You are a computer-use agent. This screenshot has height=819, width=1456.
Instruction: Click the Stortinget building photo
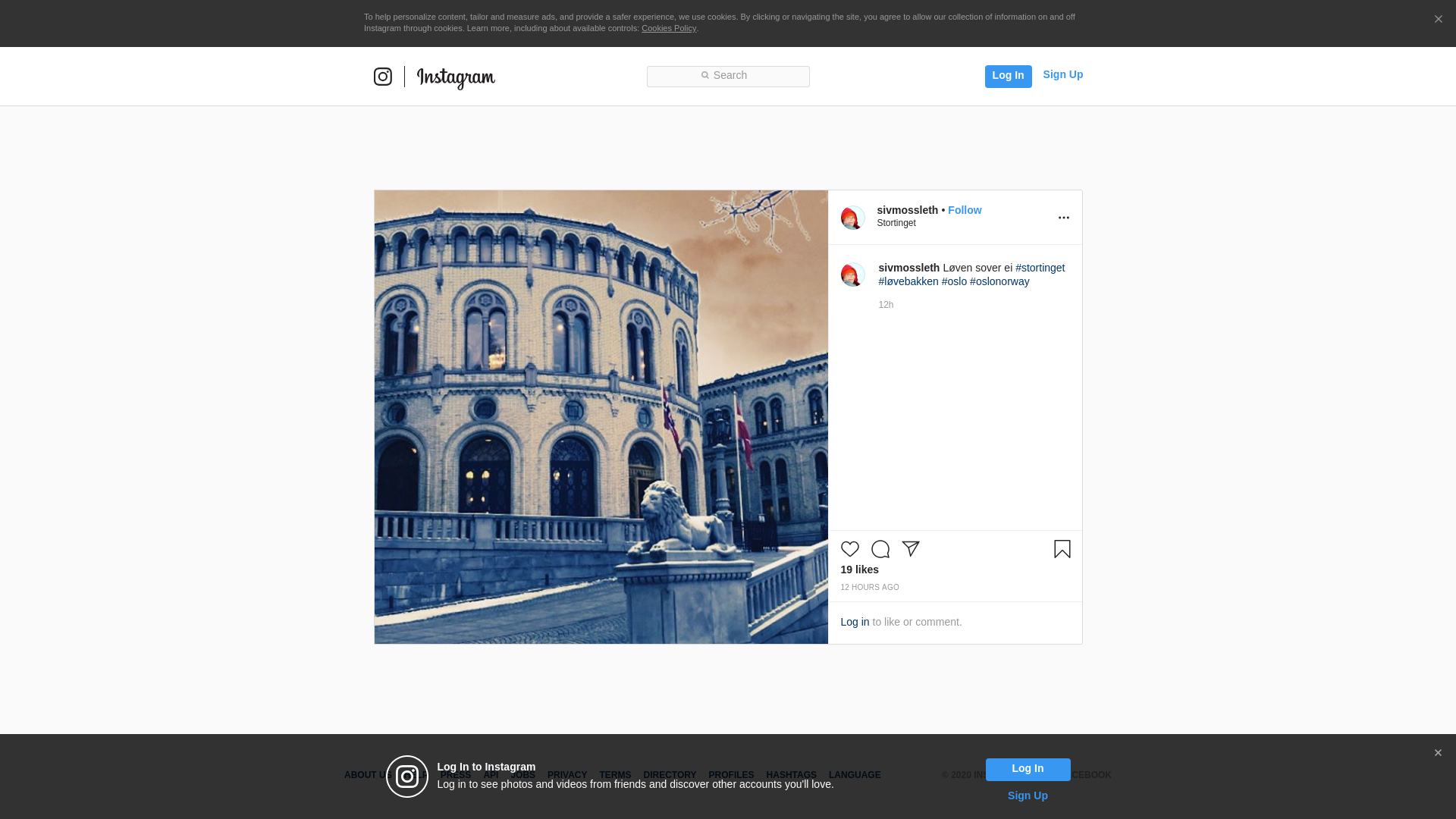pos(601,417)
